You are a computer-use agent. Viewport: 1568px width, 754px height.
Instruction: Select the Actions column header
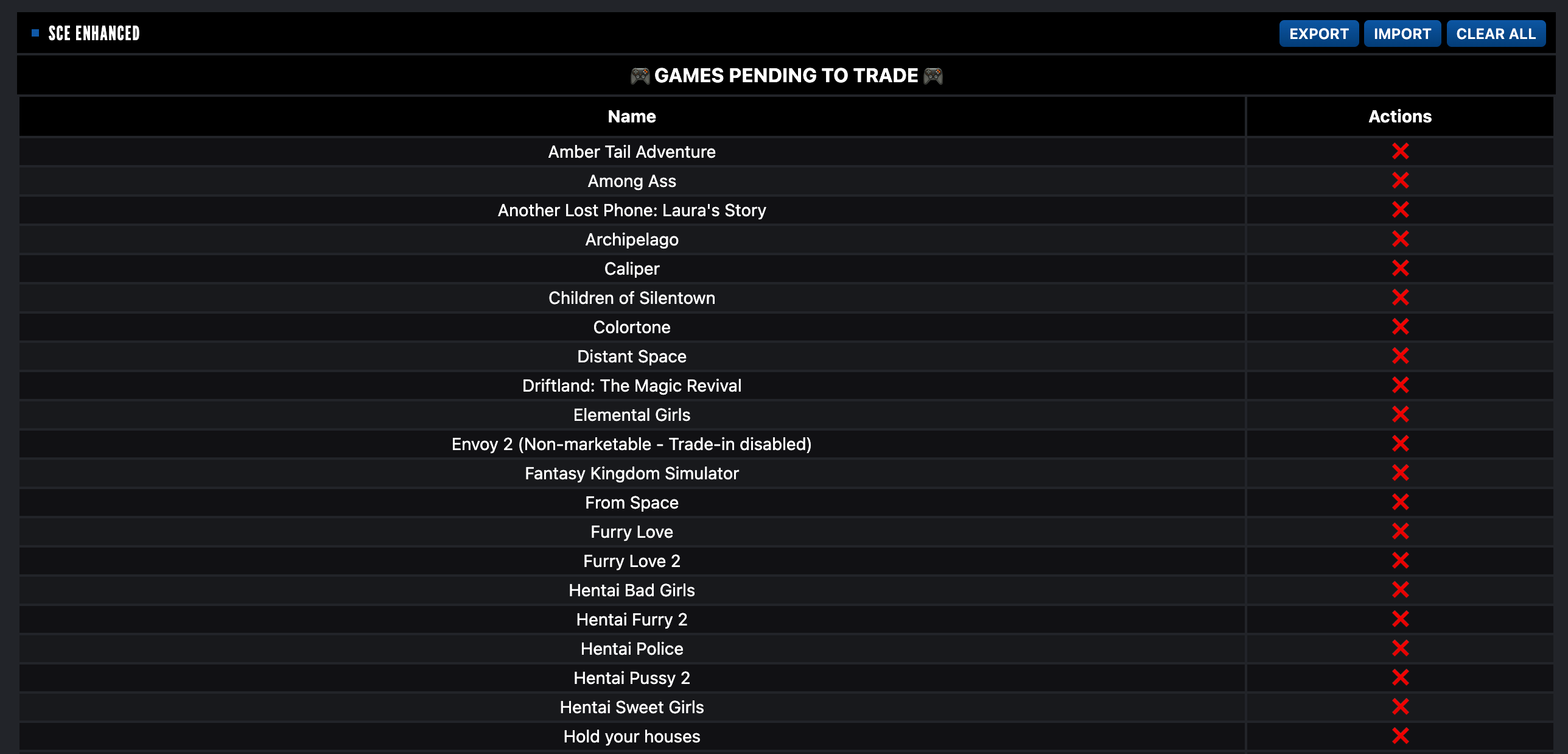click(1399, 117)
